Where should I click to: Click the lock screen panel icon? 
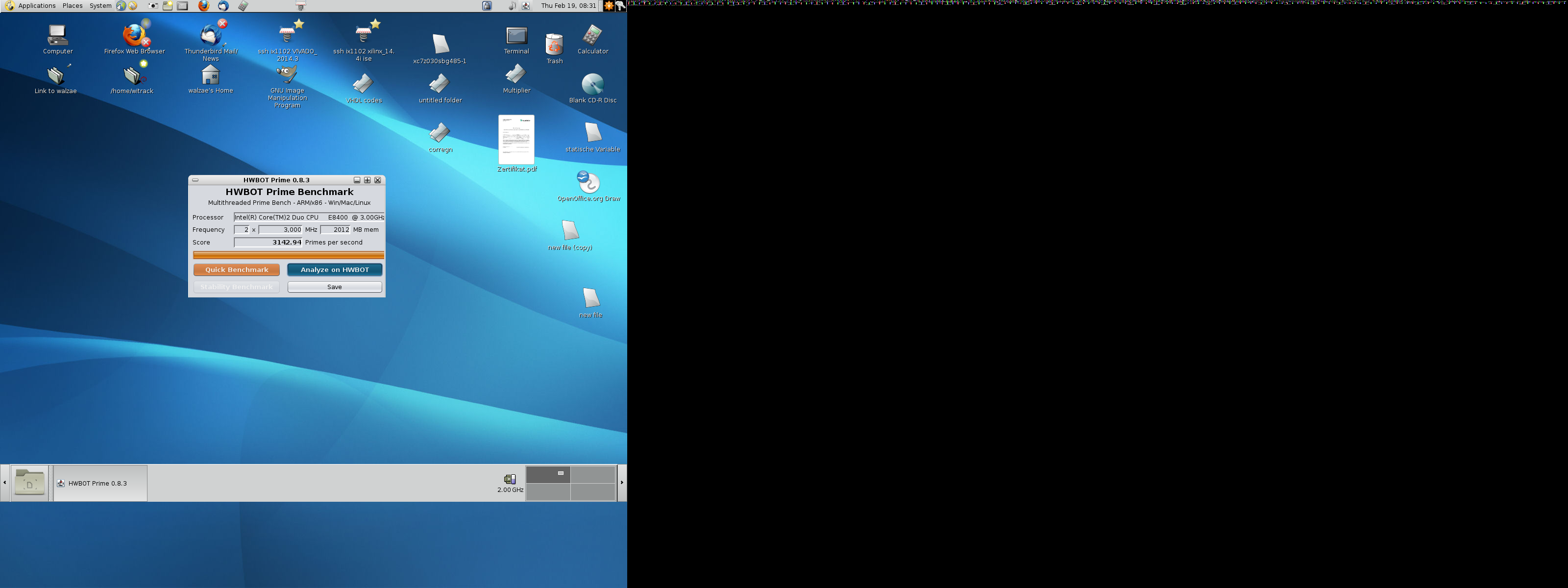coord(487,5)
